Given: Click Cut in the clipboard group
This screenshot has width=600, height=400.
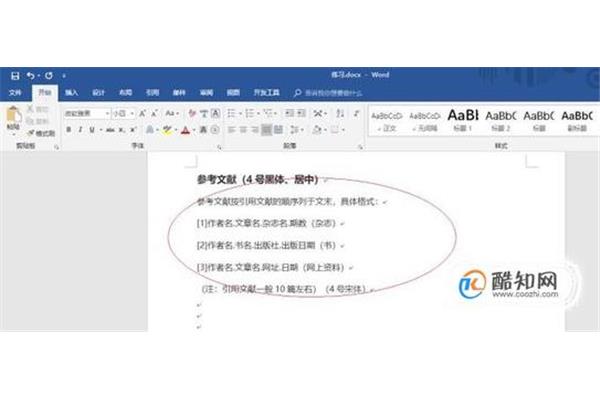Looking at the screenshot, I should [x=38, y=109].
